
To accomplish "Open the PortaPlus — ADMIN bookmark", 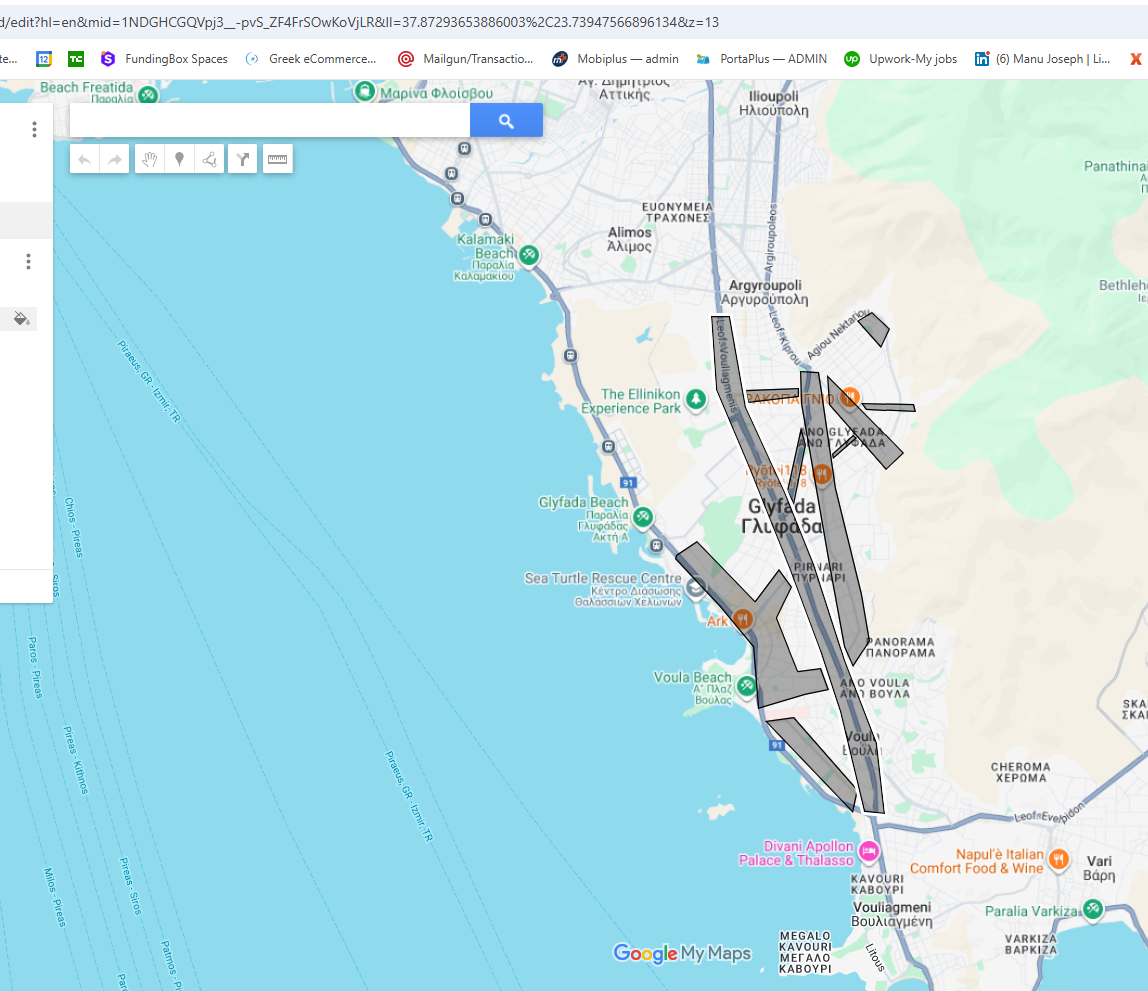I will (762, 59).
